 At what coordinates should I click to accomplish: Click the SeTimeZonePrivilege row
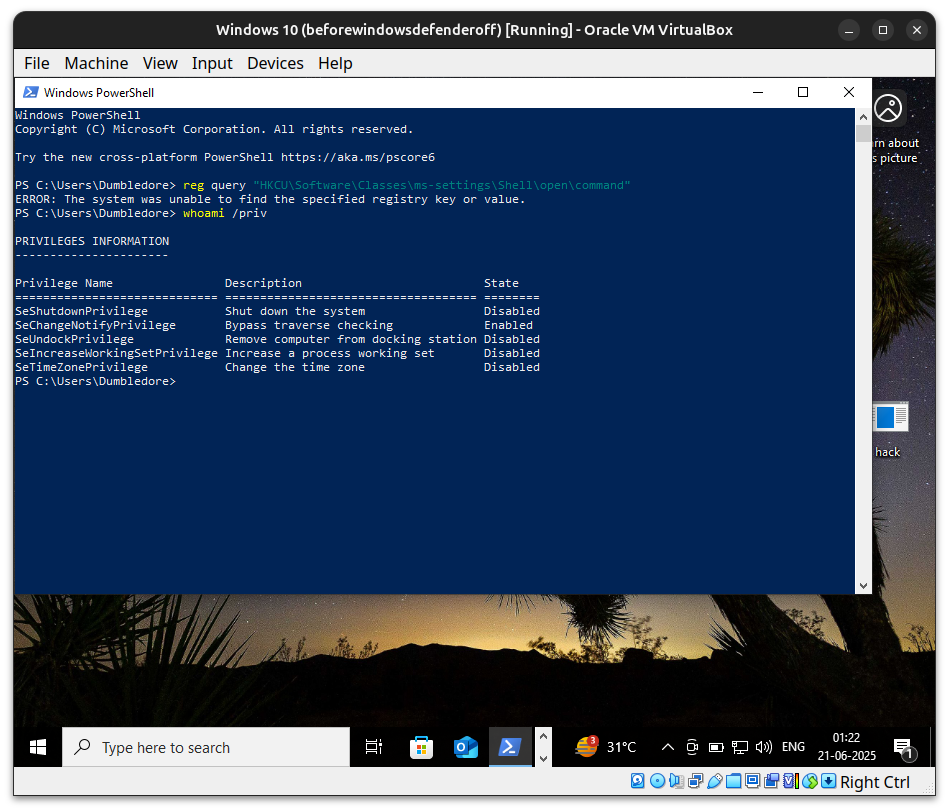point(277,367)
